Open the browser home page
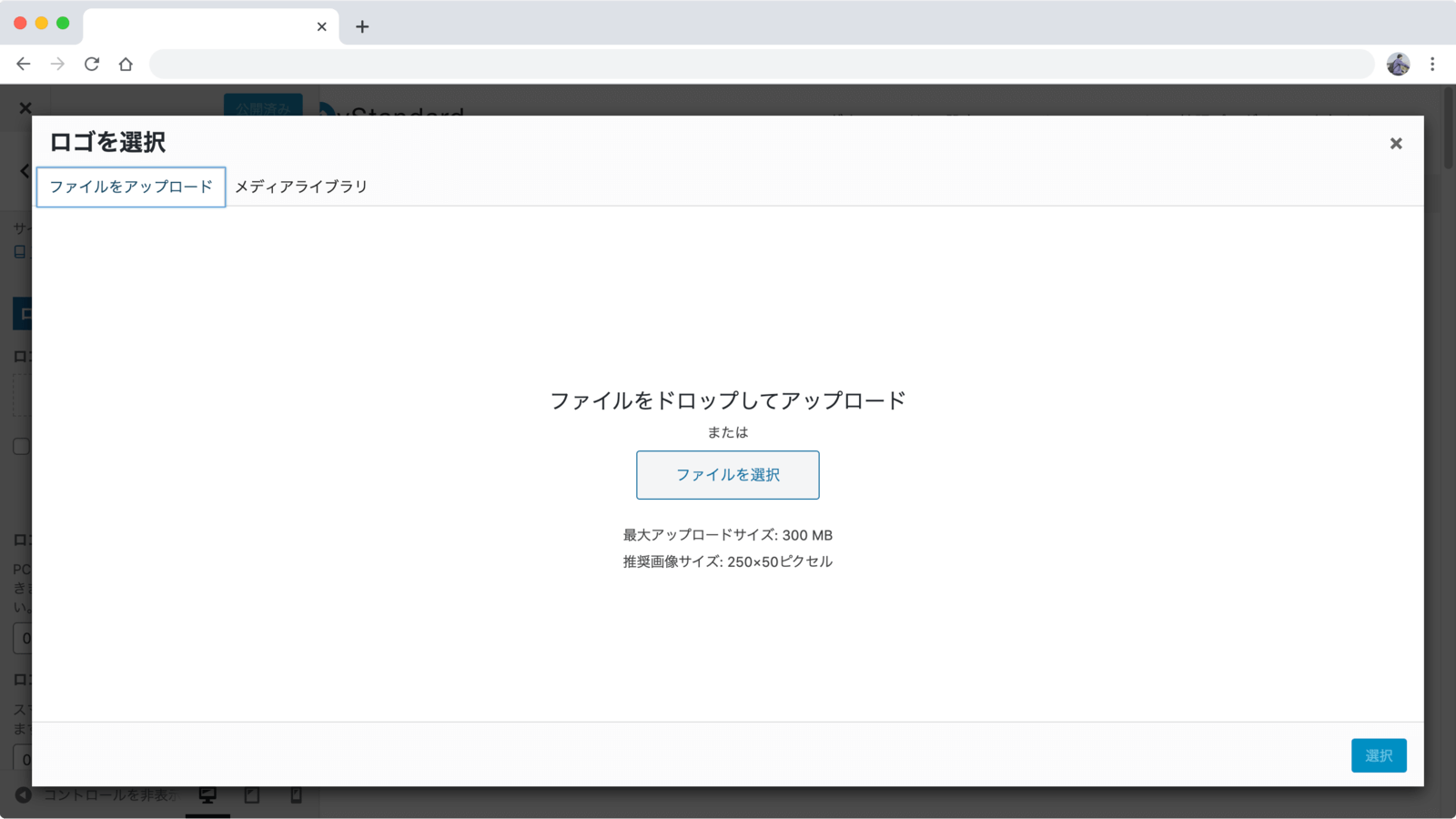 (x=126, y=64)
